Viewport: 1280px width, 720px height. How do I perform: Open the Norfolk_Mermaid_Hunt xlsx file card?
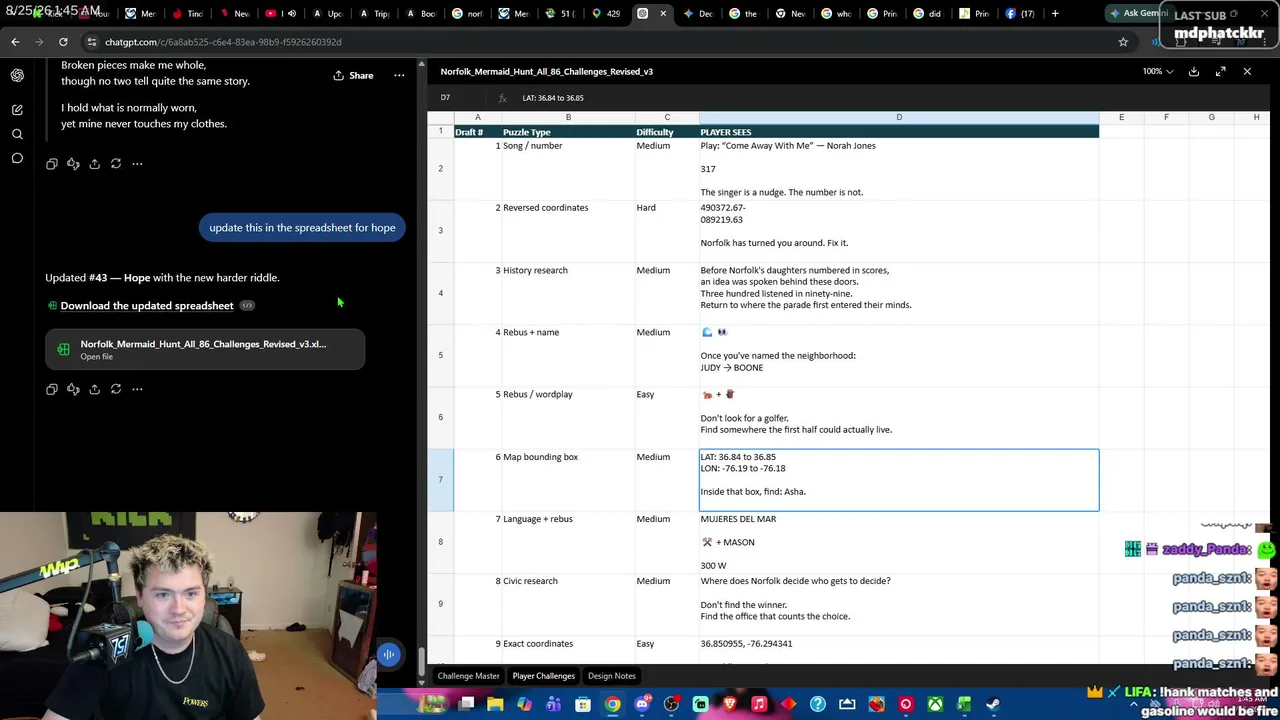coord(205,349)
